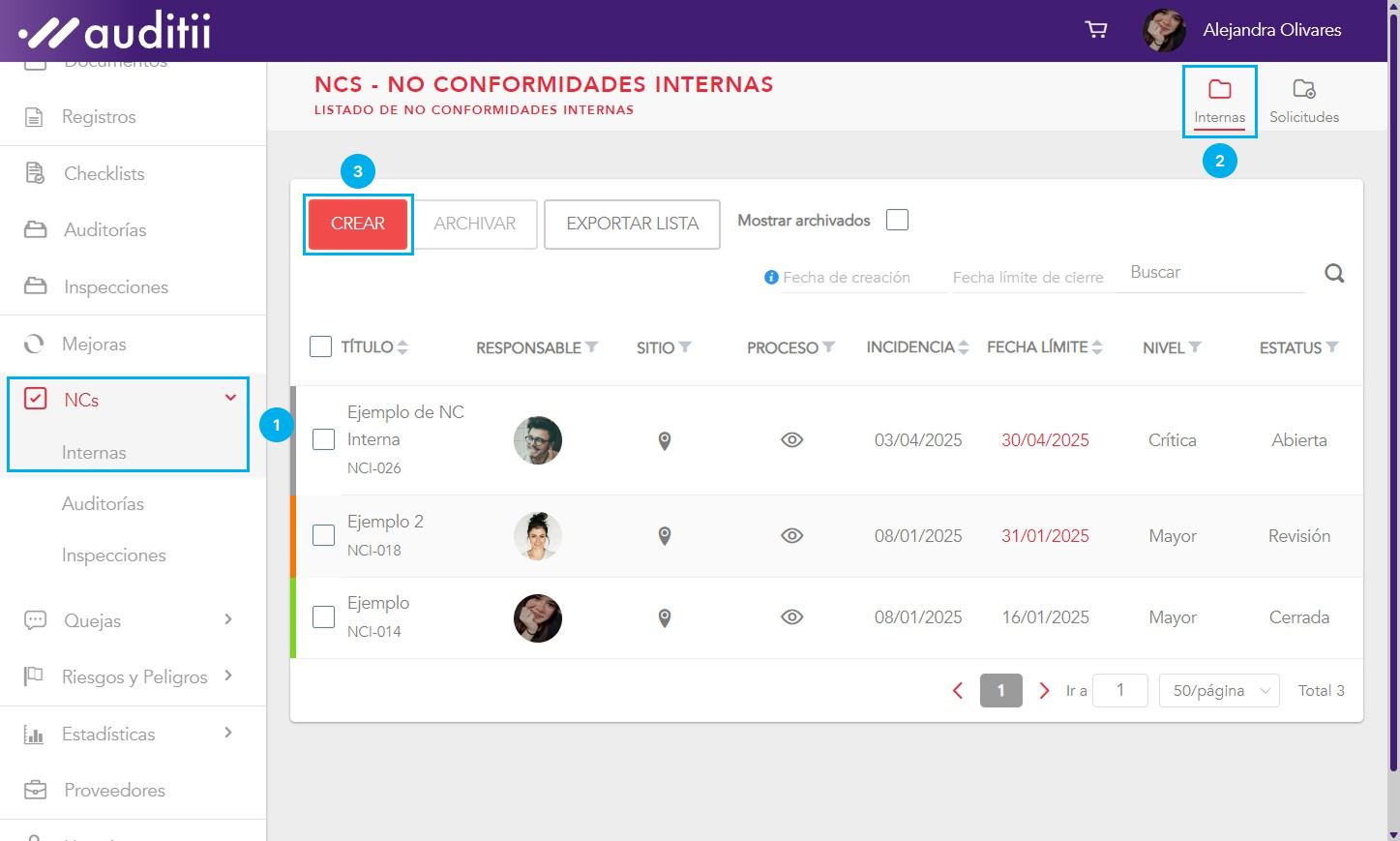Click the Buscar search field
The width and height of the screenshot is (1400, 841).
[1216, 273]
